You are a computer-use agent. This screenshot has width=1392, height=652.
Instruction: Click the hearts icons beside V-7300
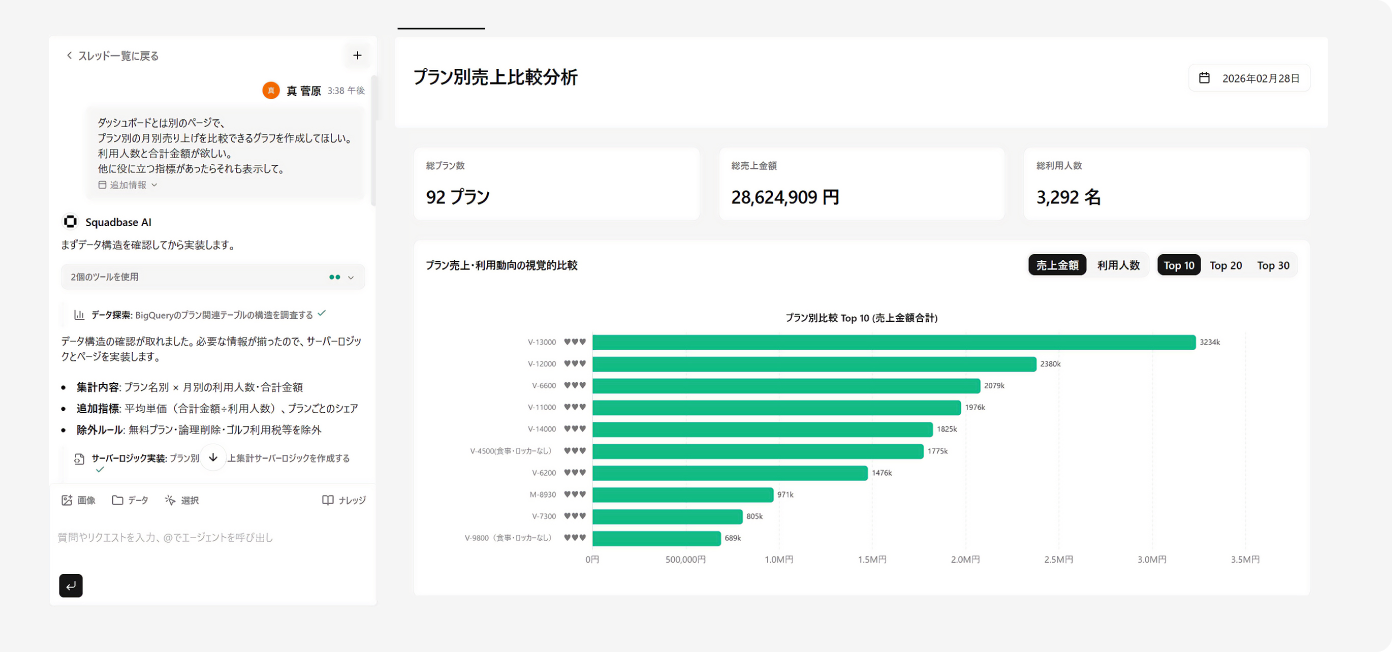pos(575,516)
